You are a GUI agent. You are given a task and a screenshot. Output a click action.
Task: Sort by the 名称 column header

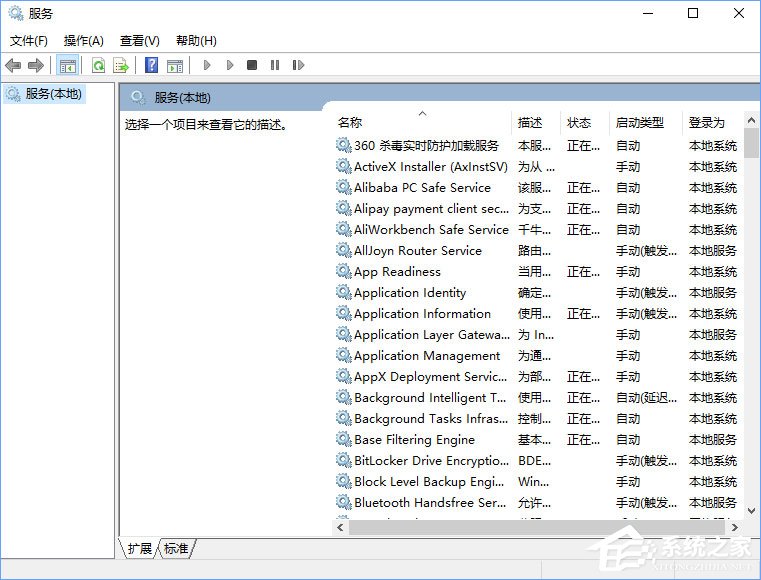[x=350, y=123]
